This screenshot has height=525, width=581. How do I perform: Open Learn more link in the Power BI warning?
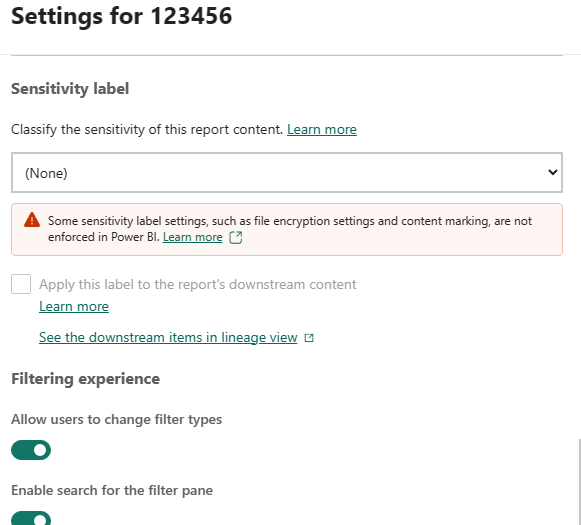(x=193, y=237)
